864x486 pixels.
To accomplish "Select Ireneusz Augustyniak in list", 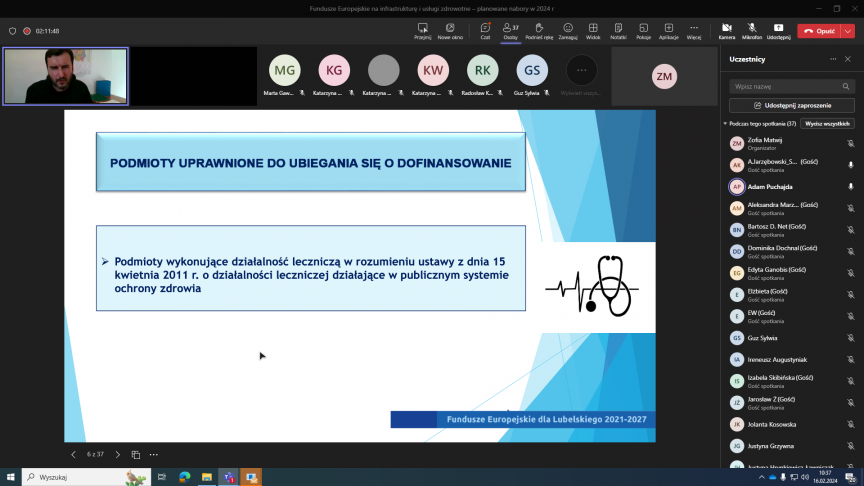I will click(791, 359).
